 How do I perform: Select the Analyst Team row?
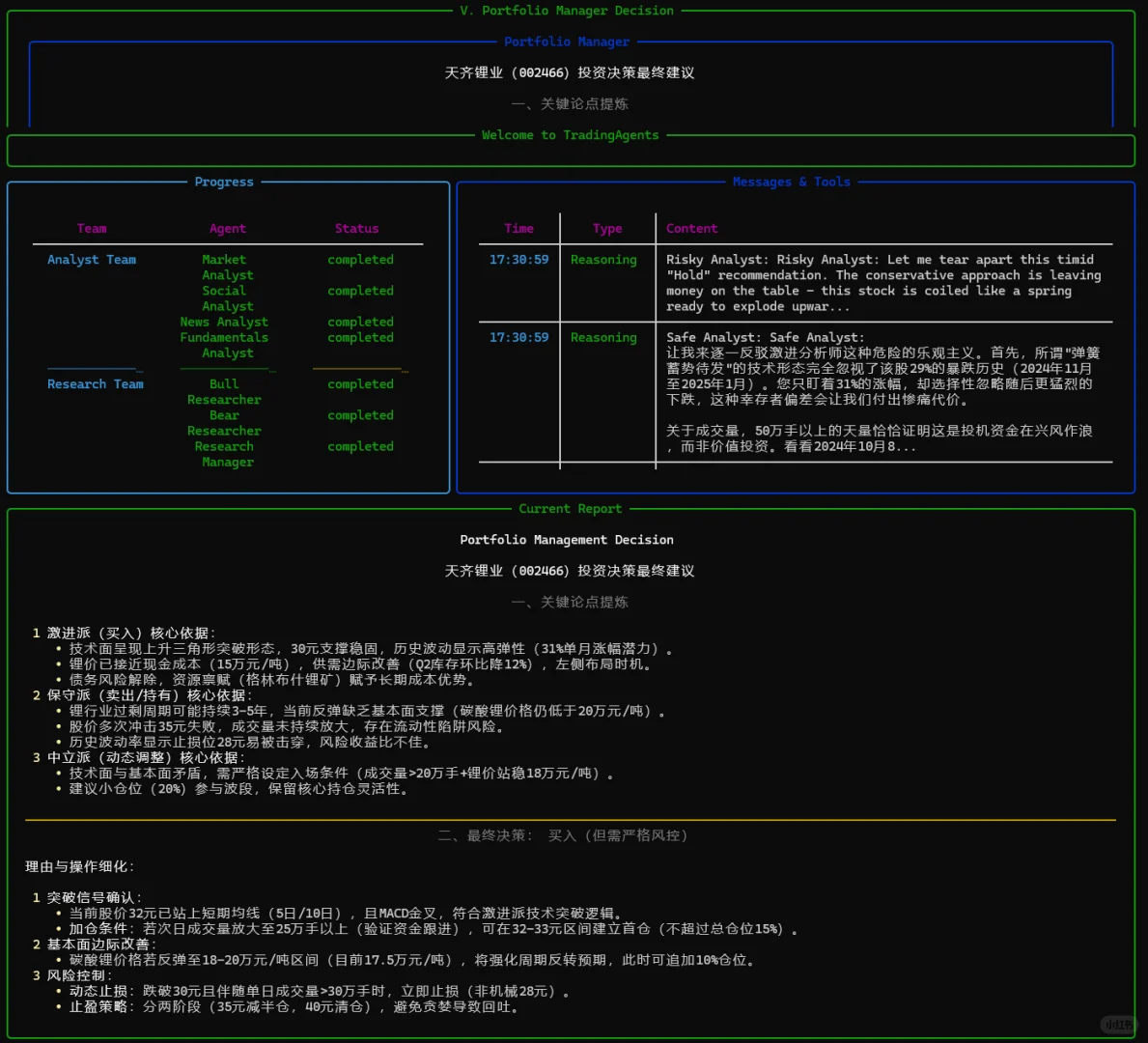tap(92, 259)
